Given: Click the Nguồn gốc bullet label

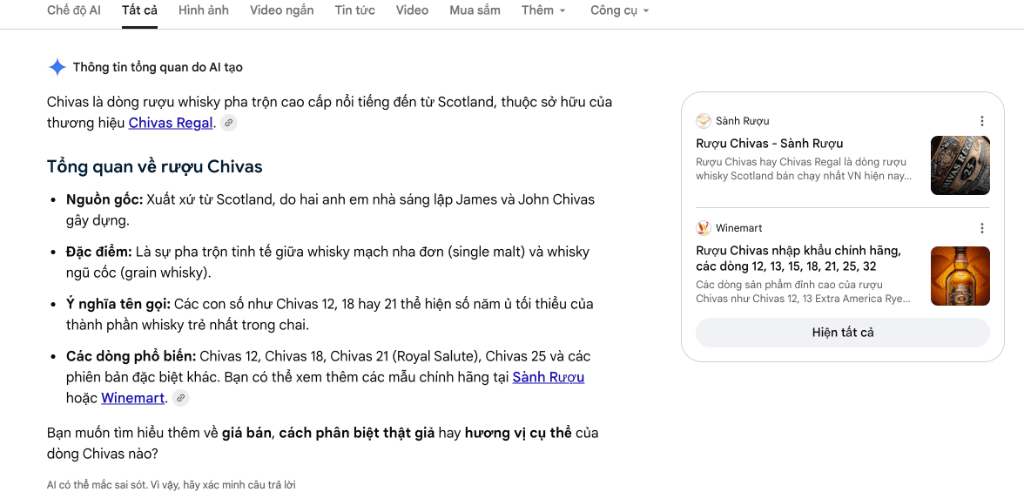Looking at the screenshot, I should coord(104,199).
